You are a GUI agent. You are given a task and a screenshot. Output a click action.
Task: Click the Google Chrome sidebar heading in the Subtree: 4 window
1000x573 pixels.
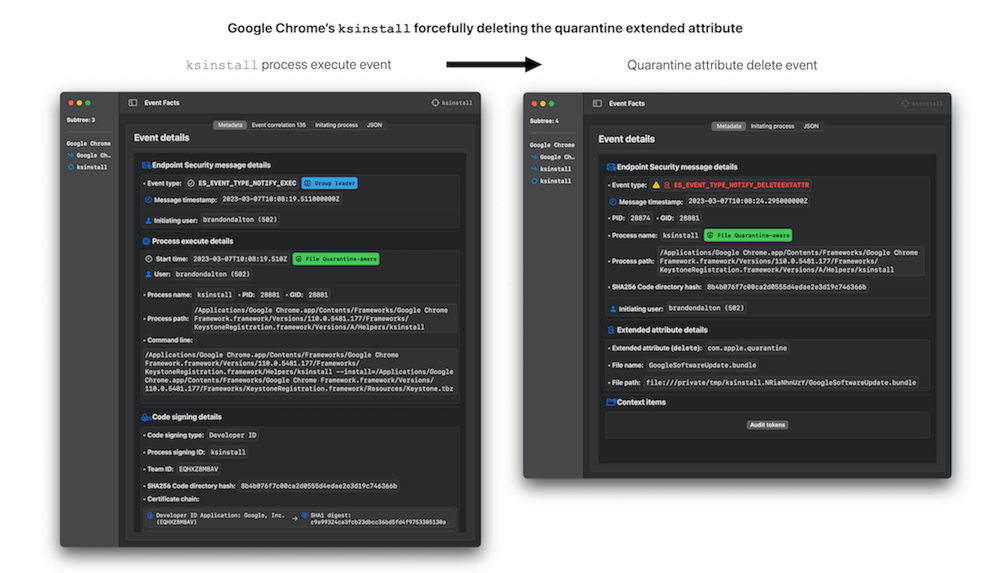point(552,145)
